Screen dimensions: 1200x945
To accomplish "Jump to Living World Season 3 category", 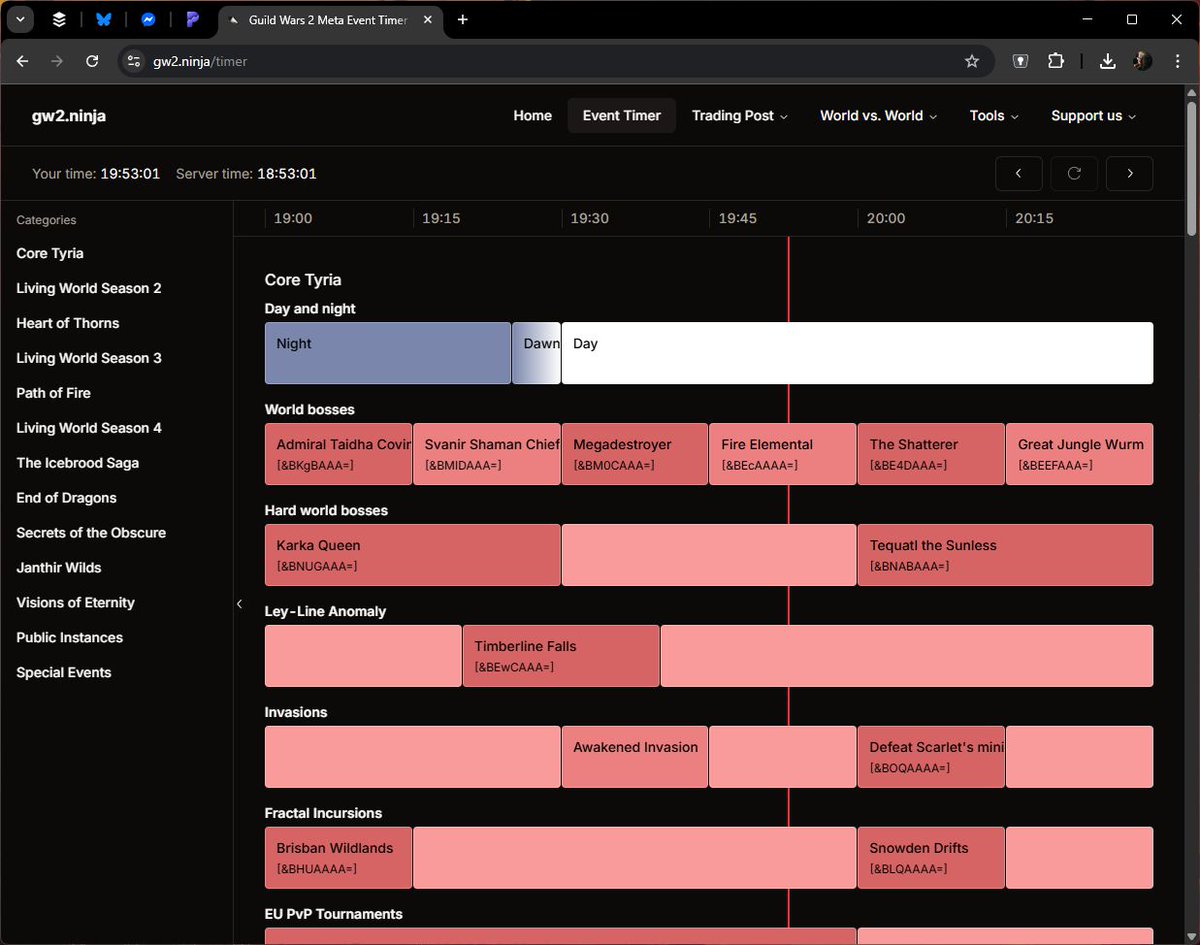I will tap(89, 359).
